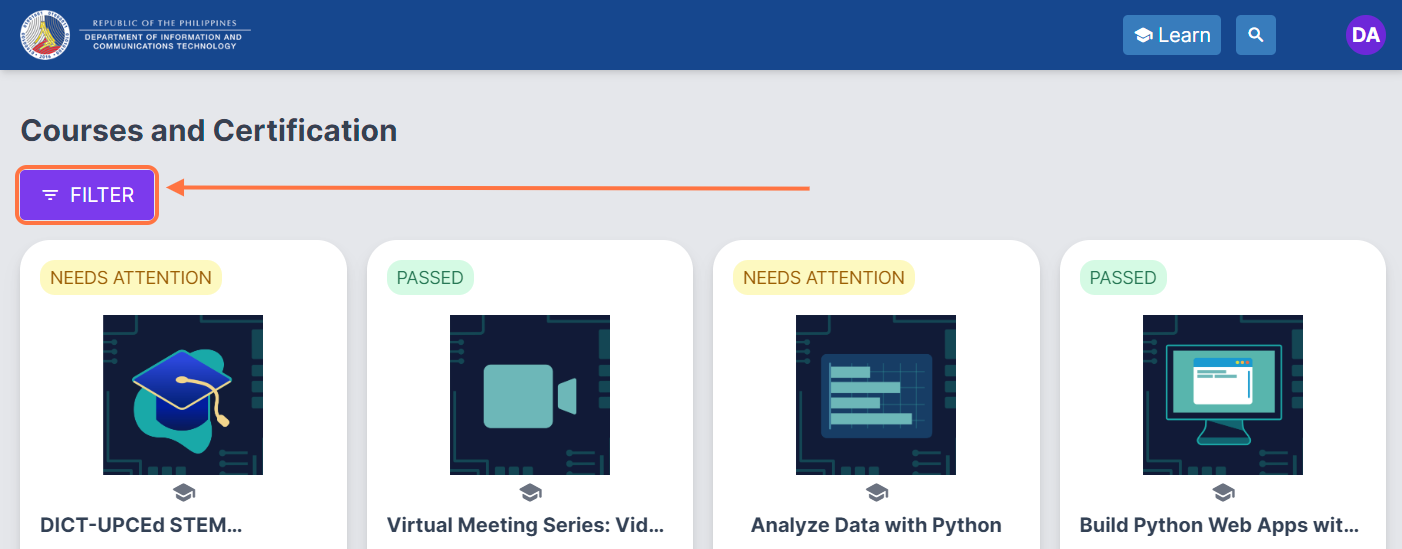Open the Learn menu
This screenshot has height=549, width=1402.
[1171, 35]
